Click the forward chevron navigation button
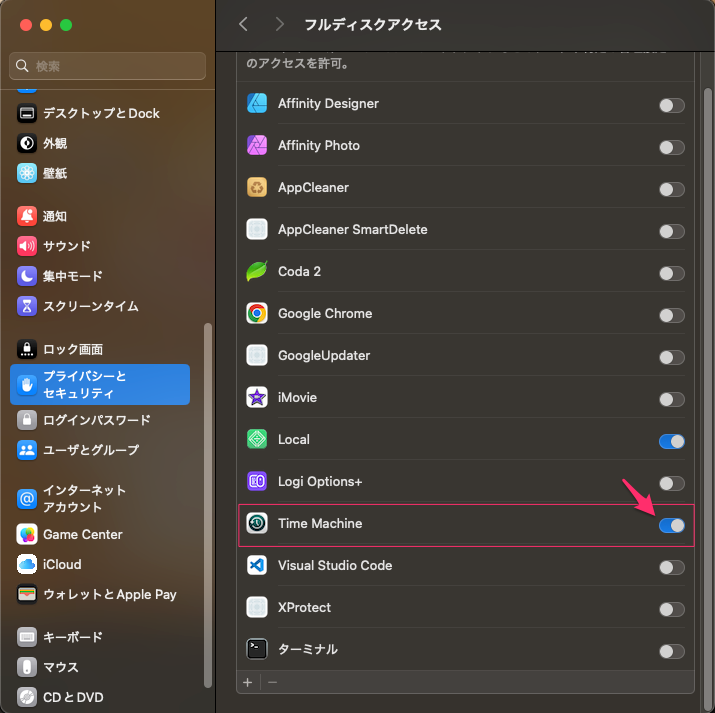This screenshot has height=713, width=715. tap(279, 24)
